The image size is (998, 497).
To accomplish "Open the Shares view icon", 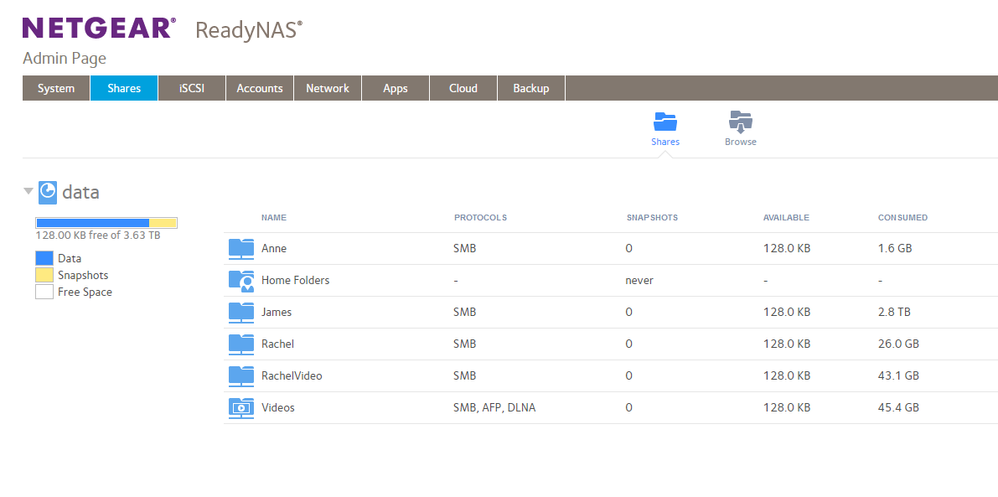I will (665, 122).
